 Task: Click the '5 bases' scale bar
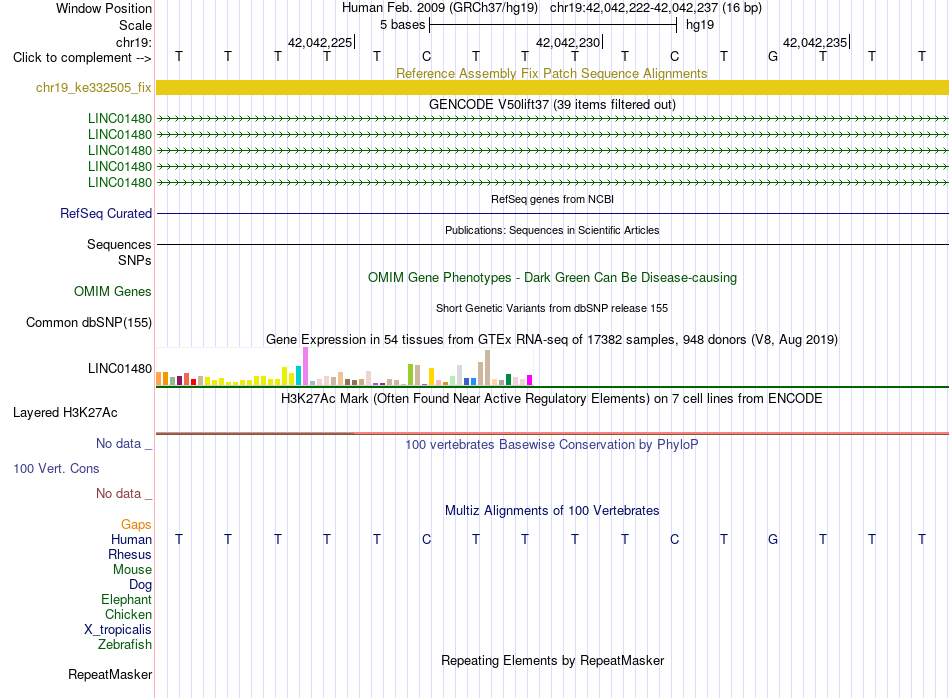coord(553,25)
